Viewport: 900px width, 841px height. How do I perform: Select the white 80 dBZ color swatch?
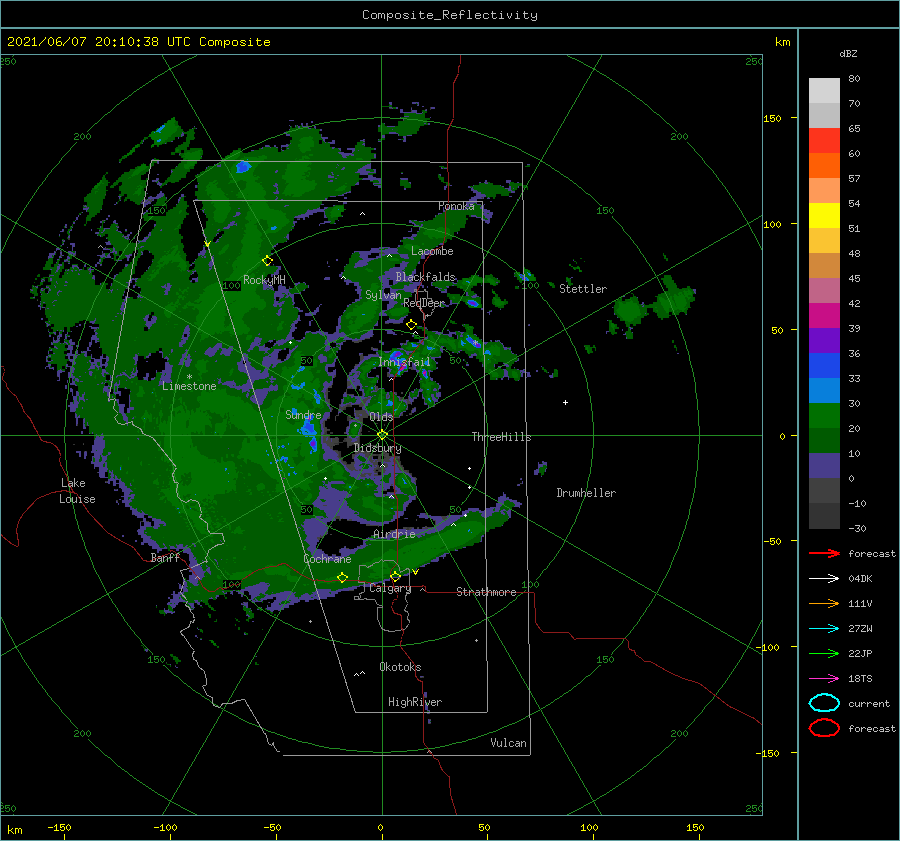coord(824,90)
